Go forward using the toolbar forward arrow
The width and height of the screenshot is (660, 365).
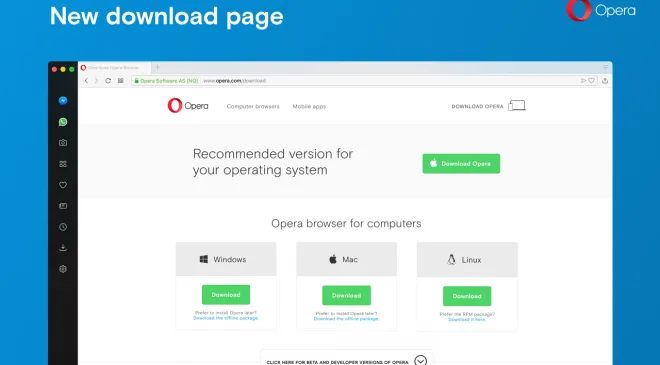(x=96, y=80)
